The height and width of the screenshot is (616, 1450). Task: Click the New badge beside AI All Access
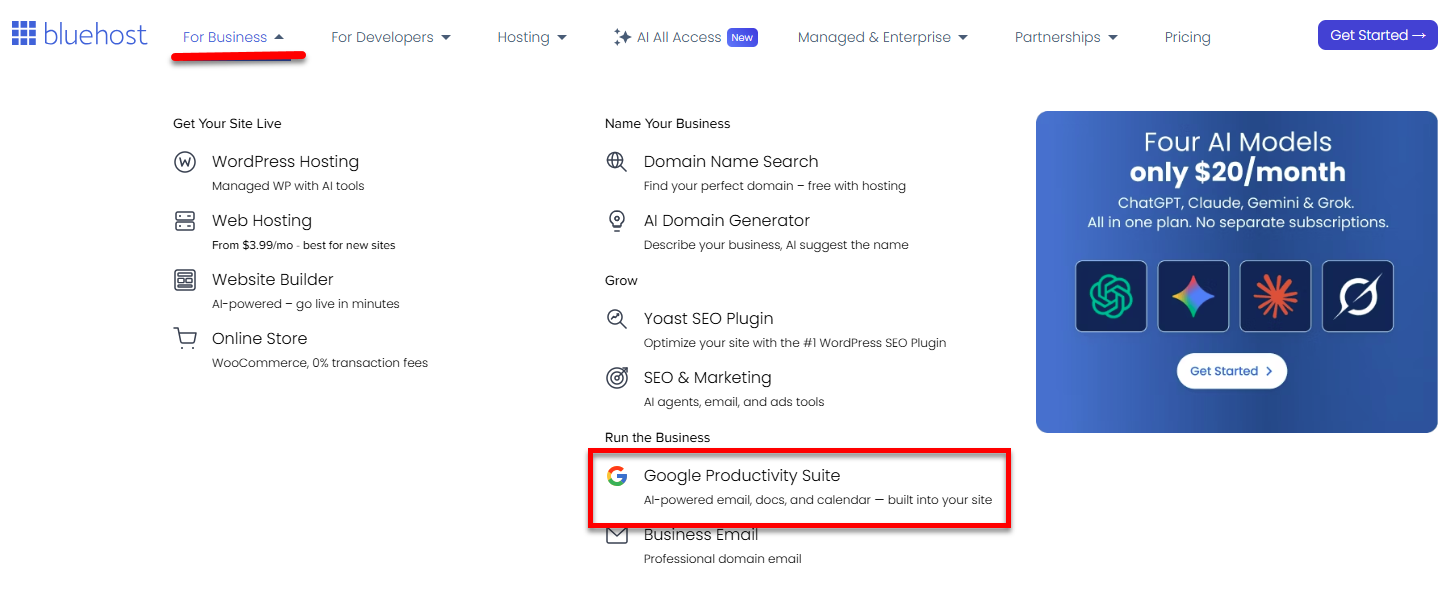point(742,37)
